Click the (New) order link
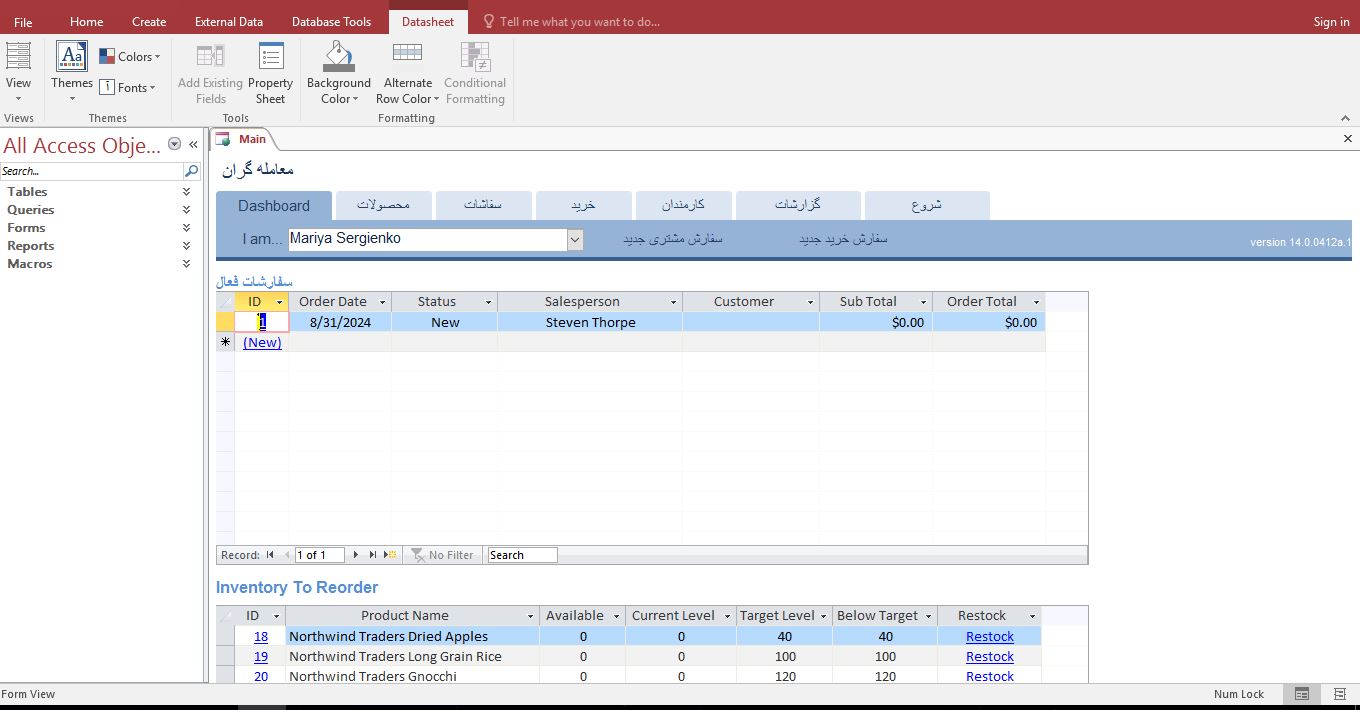Viewport: 1360px width, 710px height. (x=262, y=342)
